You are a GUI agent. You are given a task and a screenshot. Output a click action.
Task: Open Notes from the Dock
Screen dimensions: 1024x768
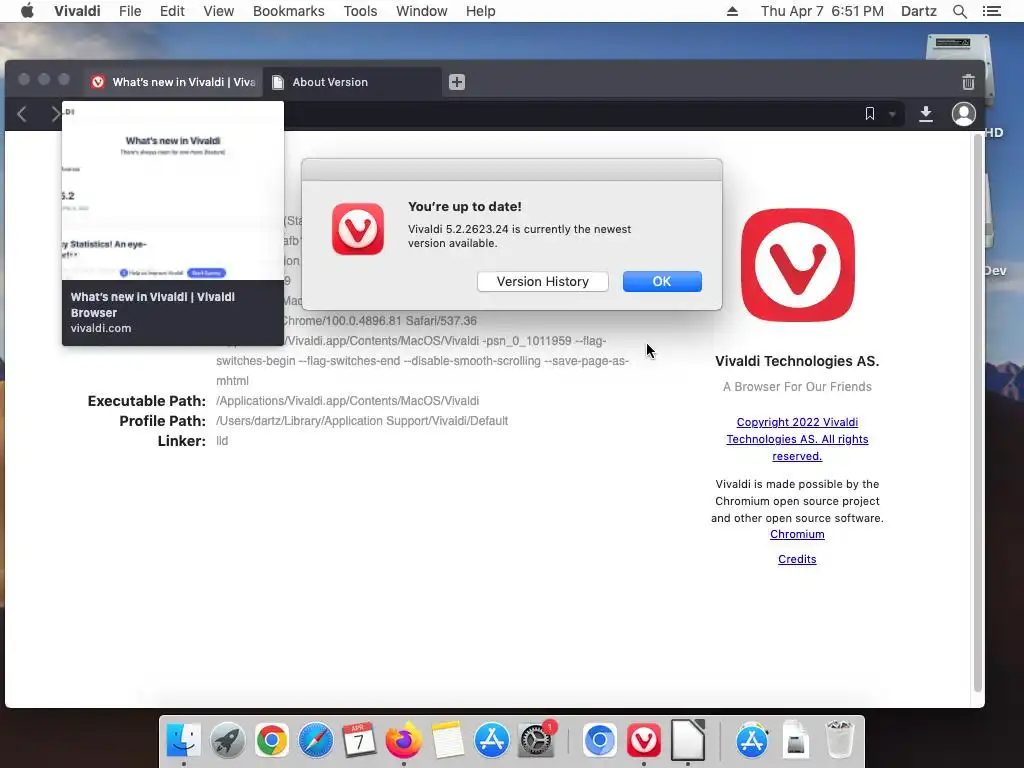coord(447,741)
